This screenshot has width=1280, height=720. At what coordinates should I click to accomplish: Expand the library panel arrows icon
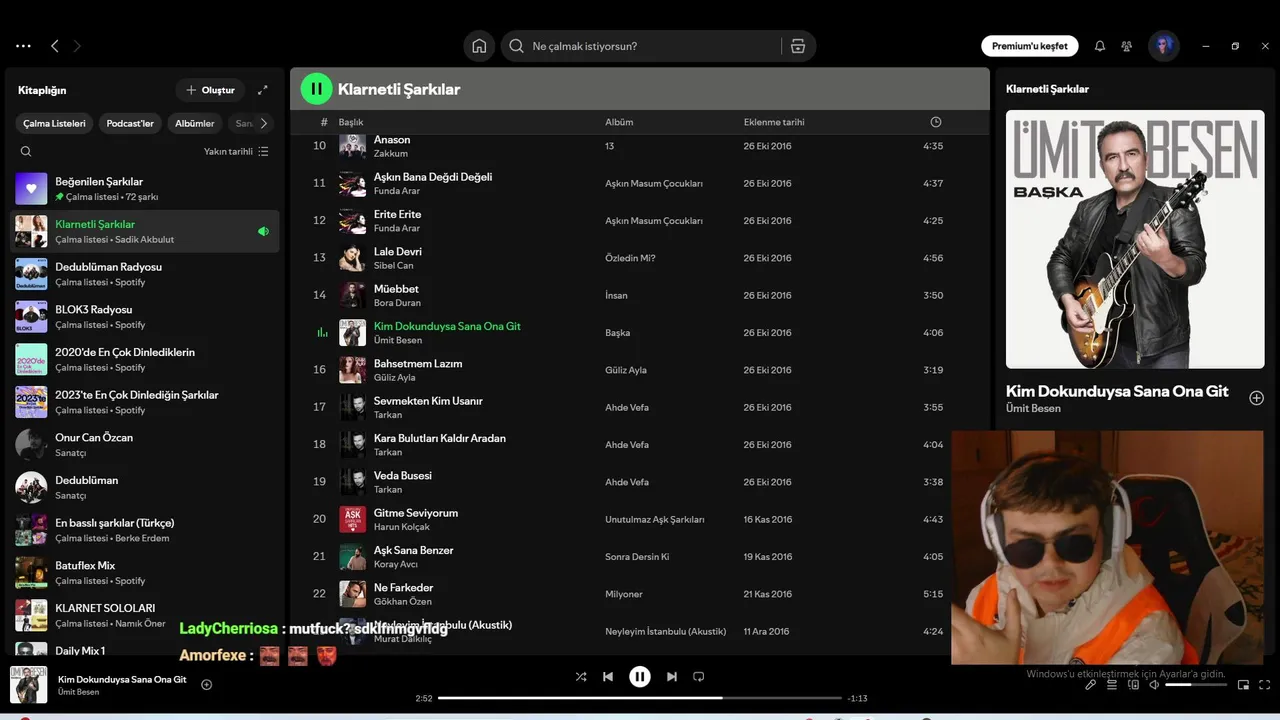click(263, 90)
